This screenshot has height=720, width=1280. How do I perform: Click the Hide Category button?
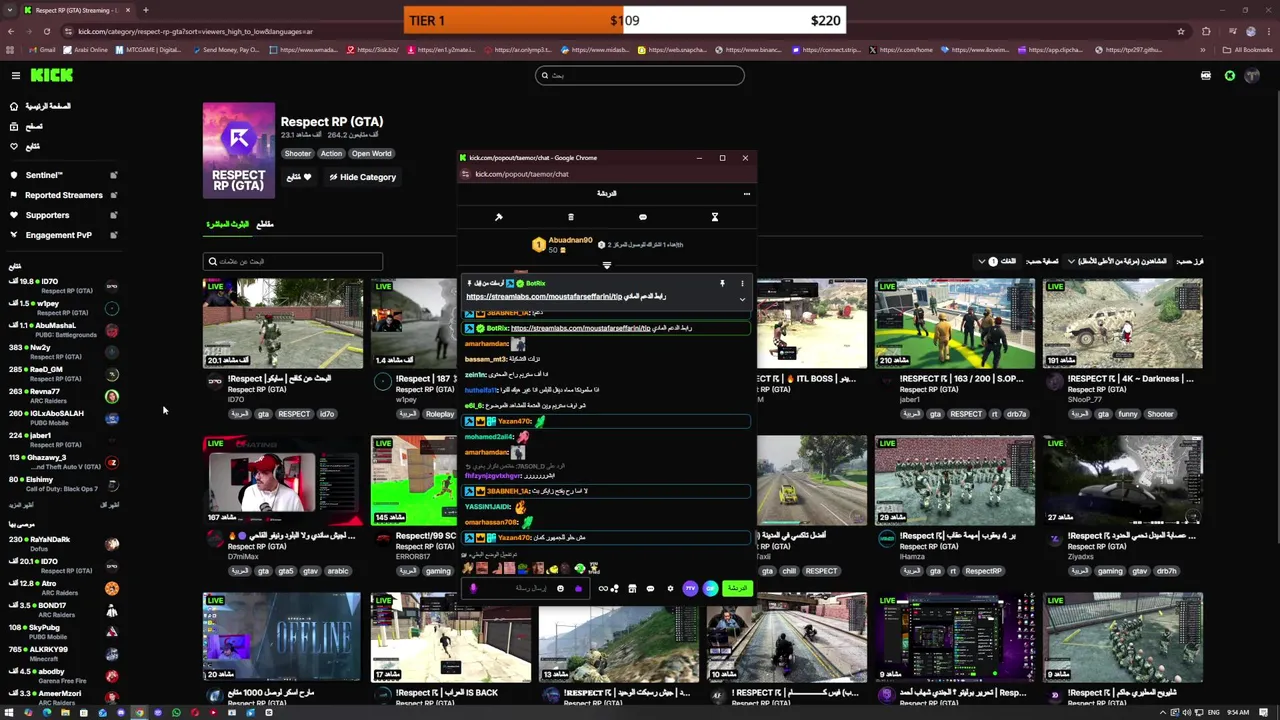[x=362, y=177]
